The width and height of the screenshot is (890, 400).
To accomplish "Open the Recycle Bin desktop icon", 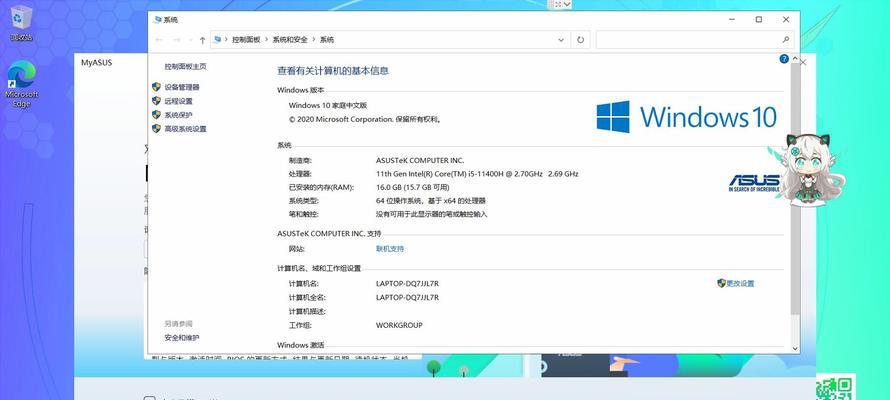I will [x=22, y=23].
